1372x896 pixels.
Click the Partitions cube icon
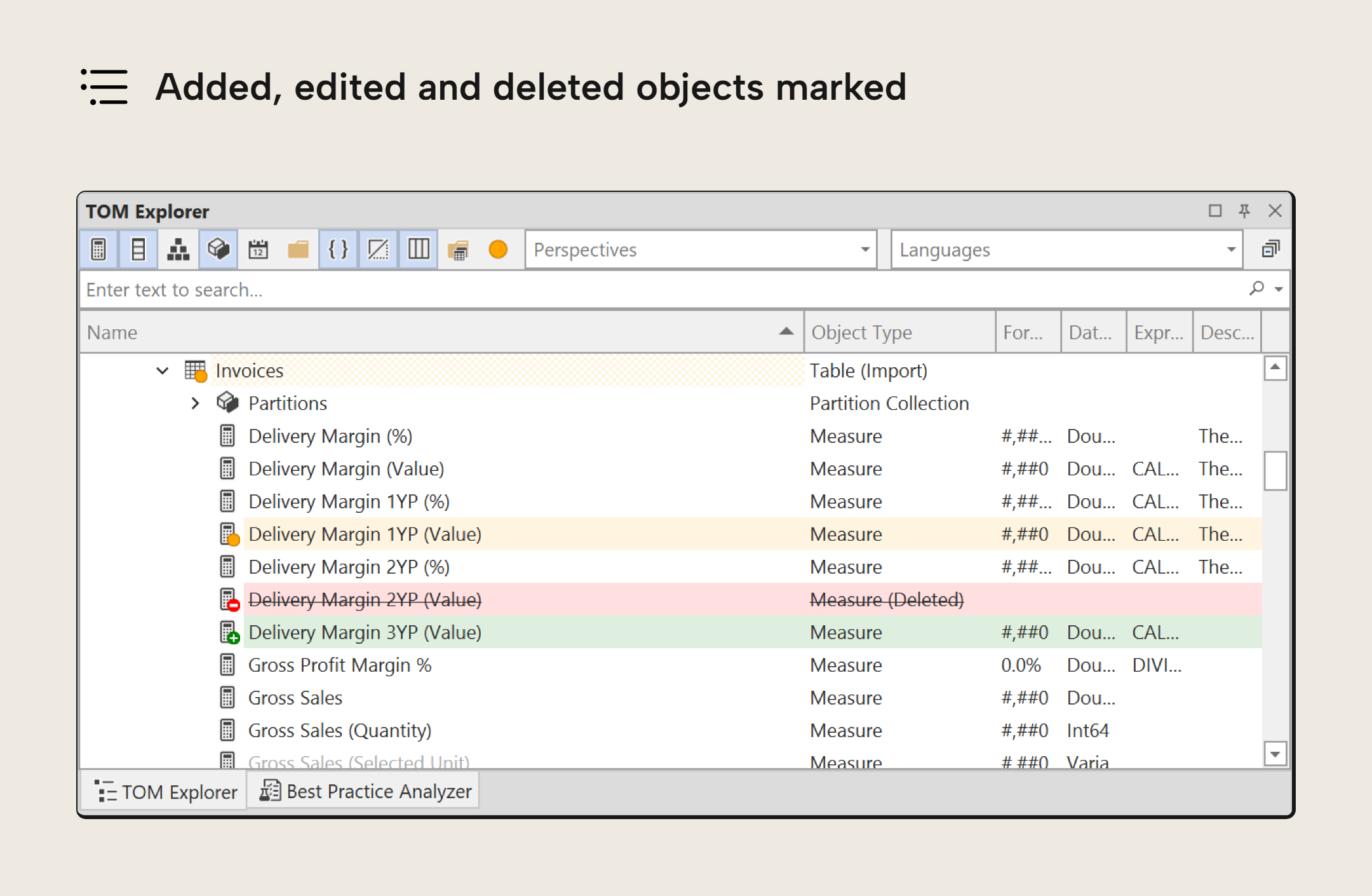tap(227, 402)
